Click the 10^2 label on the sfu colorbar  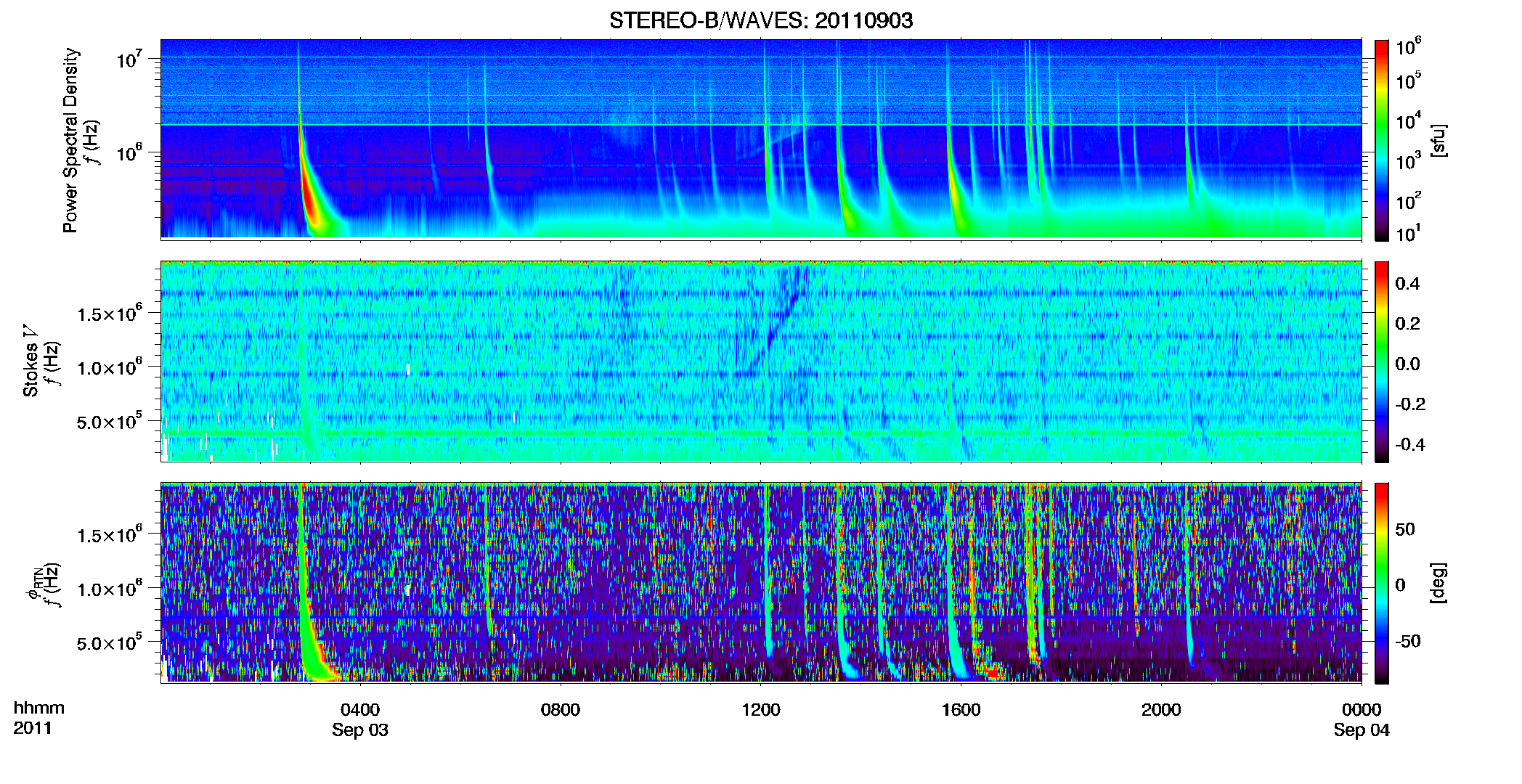pyautogui.click(x=1408, y=201)
